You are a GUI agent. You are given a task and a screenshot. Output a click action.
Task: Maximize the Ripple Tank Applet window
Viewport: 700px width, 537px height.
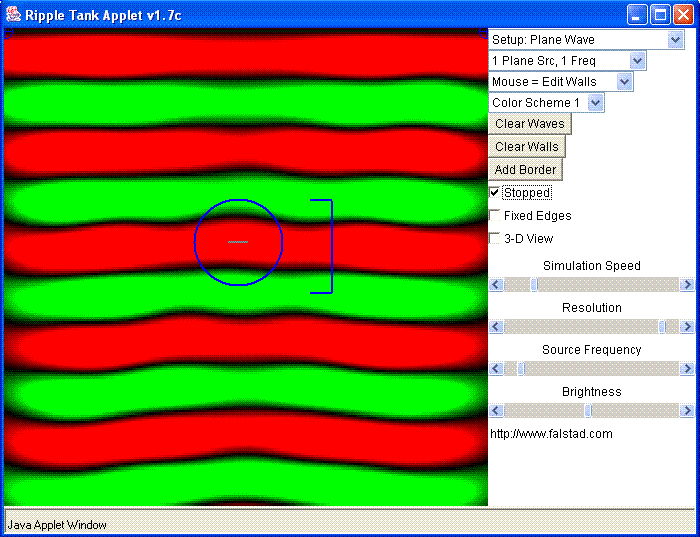tap(660, 15)
